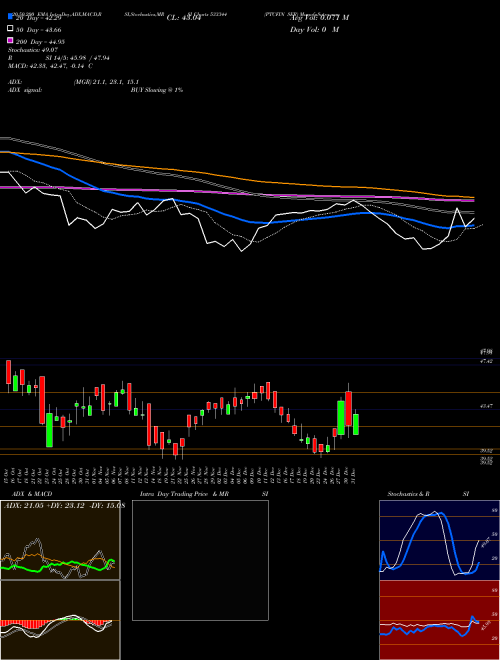The height and width of the screenshot is (660, 500).
Task: Click the ADX (MGR) values line
Action: (73, 82)
